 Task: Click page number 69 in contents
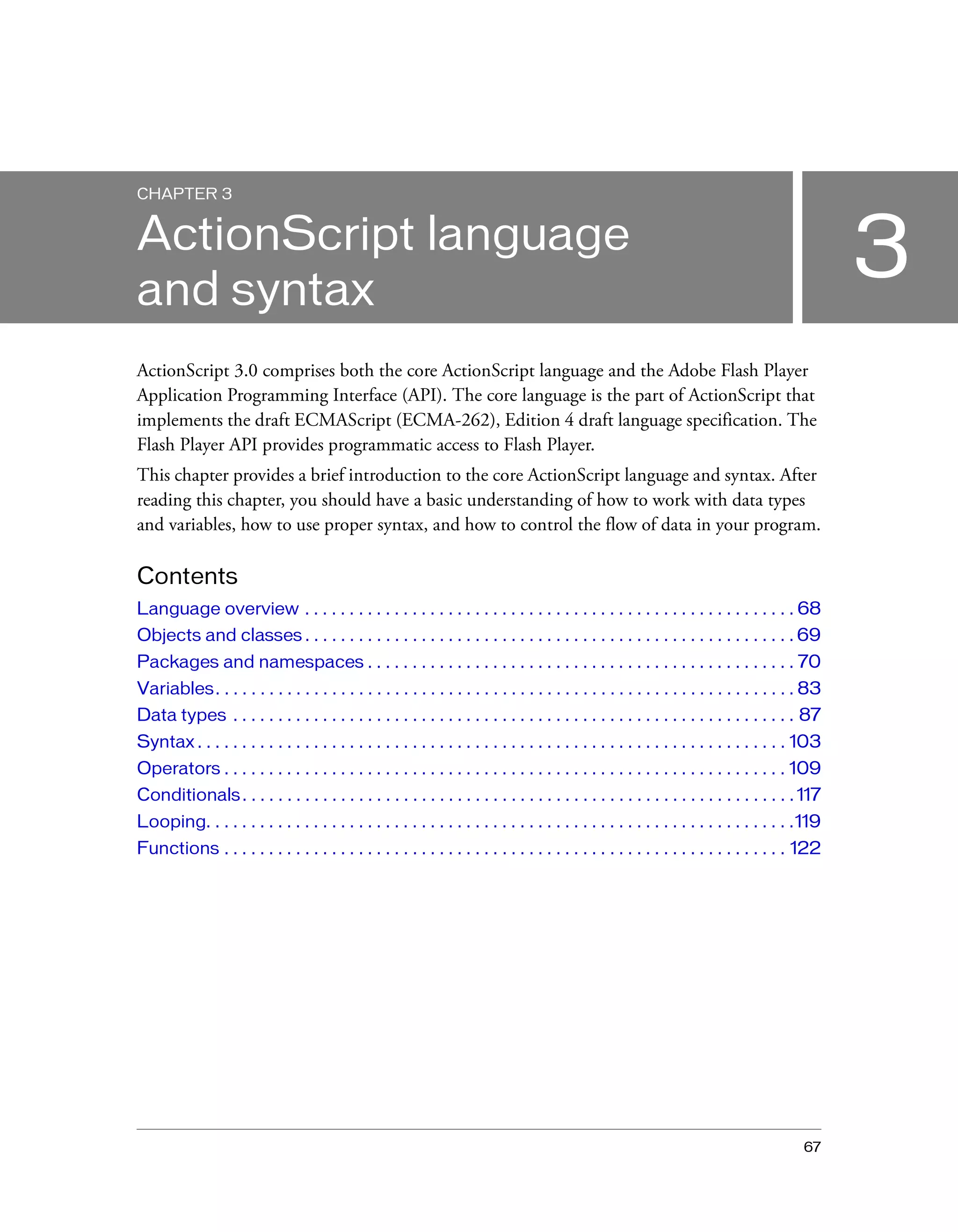(809, 634)
